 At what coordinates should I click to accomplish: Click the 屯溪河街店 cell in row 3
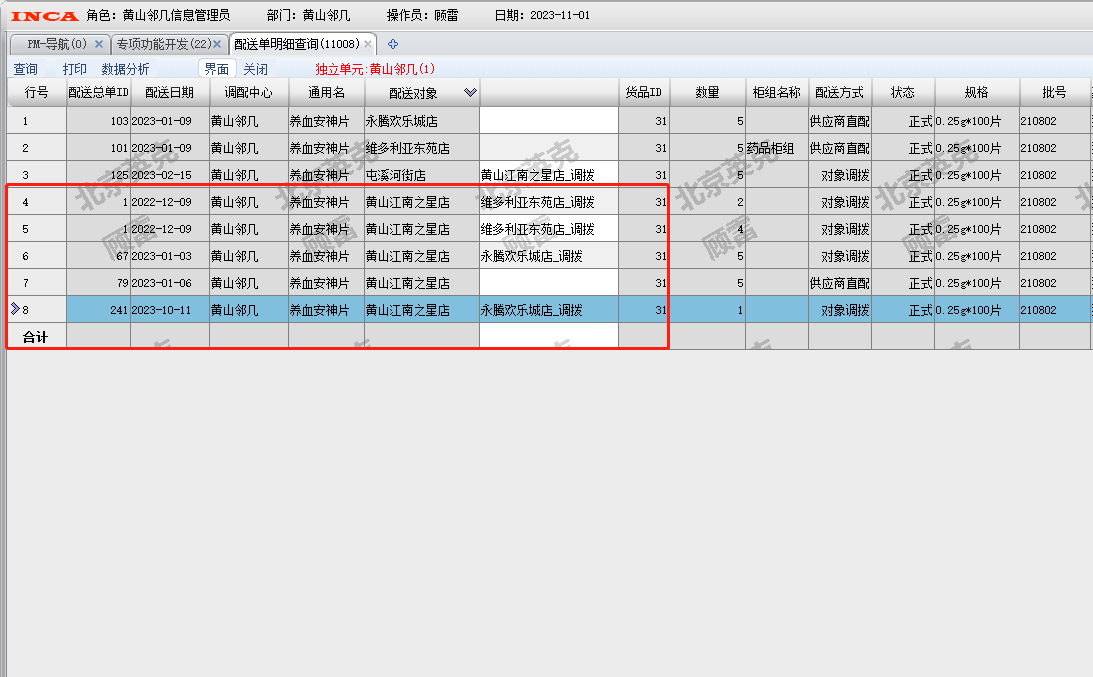click(x=422, y=175)
